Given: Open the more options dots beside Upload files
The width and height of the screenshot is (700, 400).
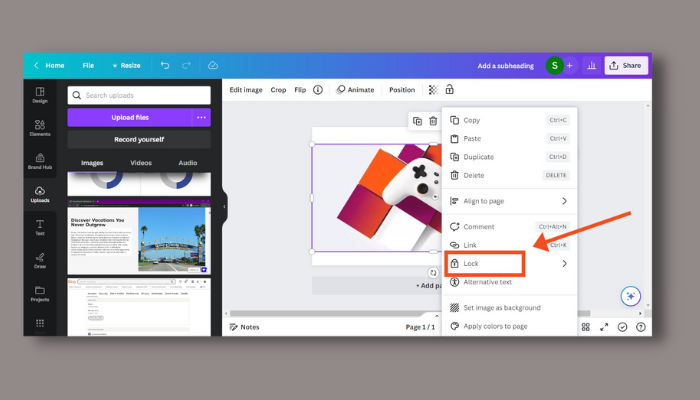Looking at the screenshot, I should (x=201, y=117).
